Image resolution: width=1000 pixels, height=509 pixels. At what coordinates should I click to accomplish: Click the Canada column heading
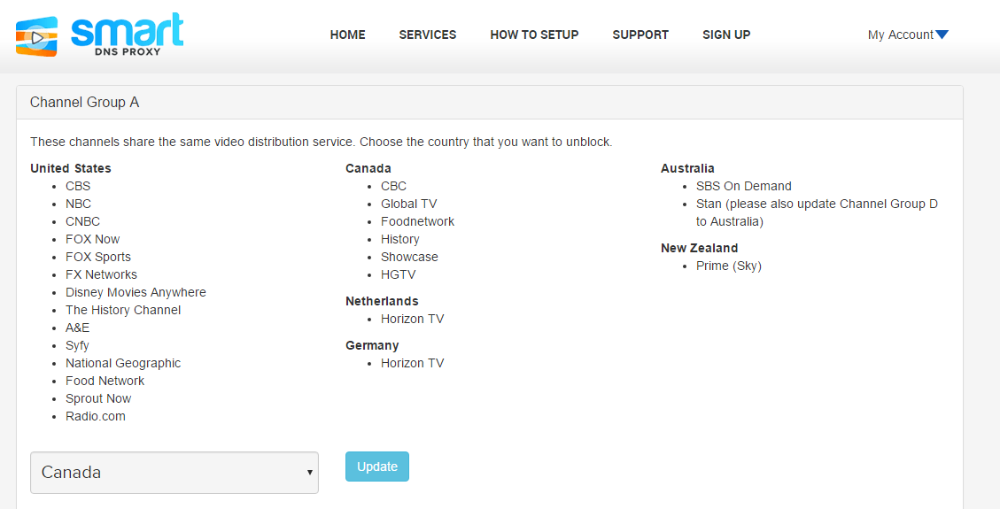pyautogui.click(x=369, y=168)
